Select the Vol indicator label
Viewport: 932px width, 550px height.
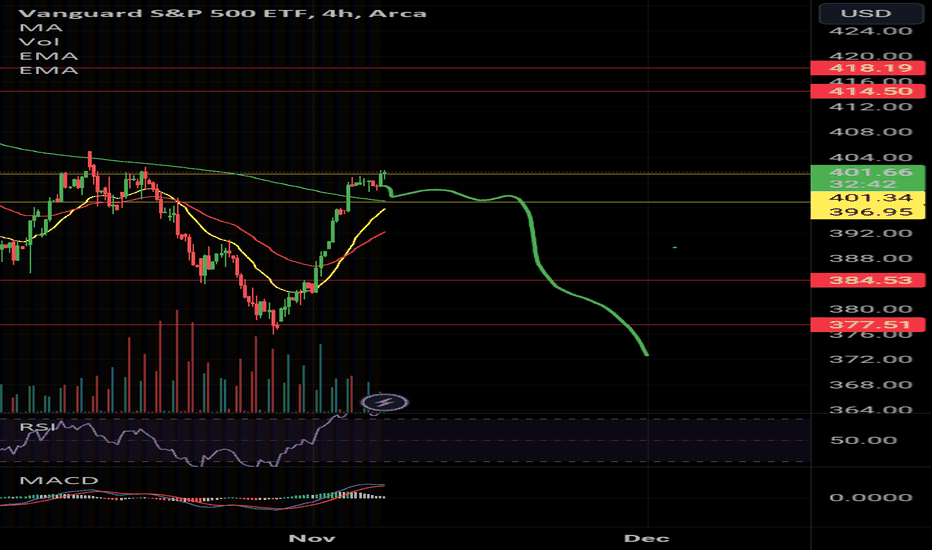coord(39,42)
